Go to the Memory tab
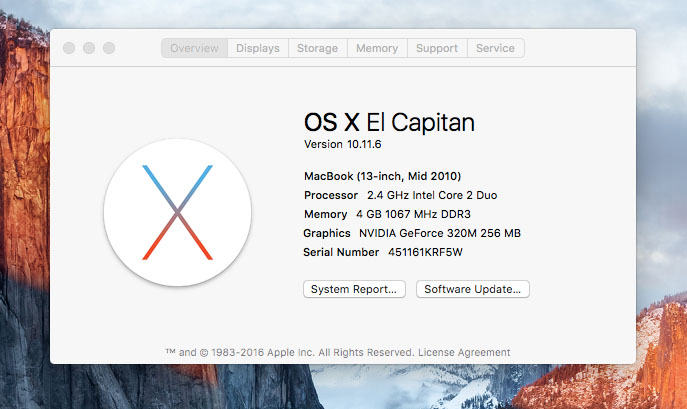 coord(377,48)
